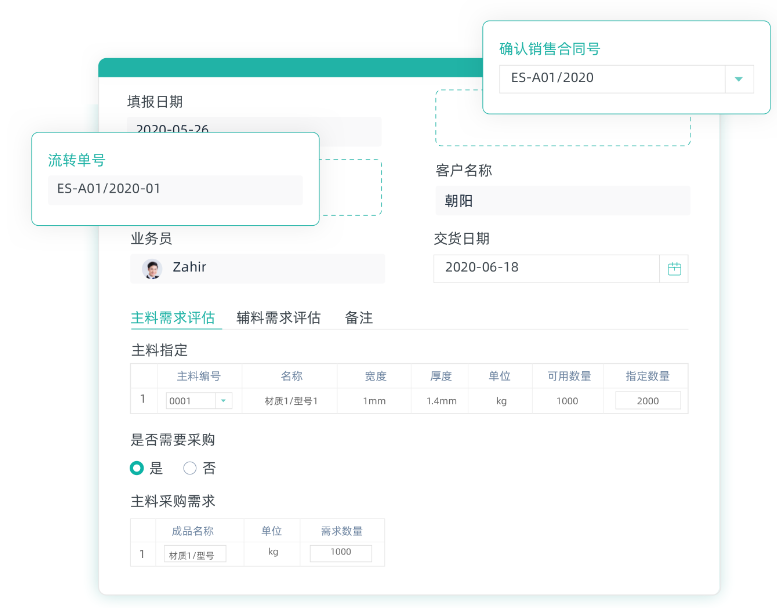
Task: Click the 指定数量 input showing 2000
Action: tap(647, 401)
